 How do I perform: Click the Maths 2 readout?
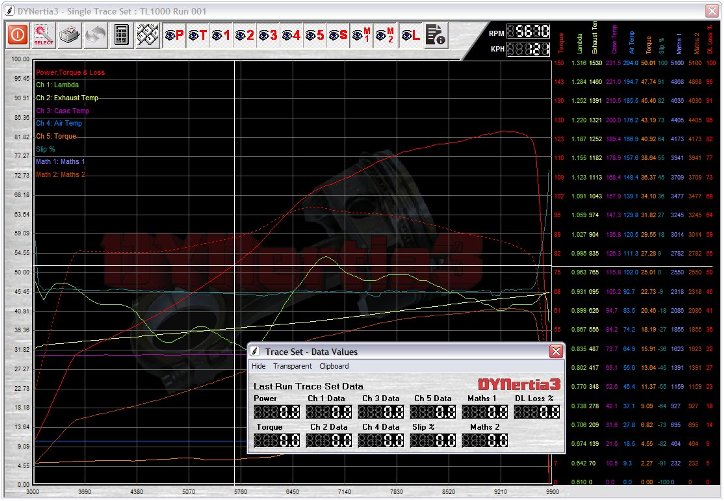tap(485, 440)
